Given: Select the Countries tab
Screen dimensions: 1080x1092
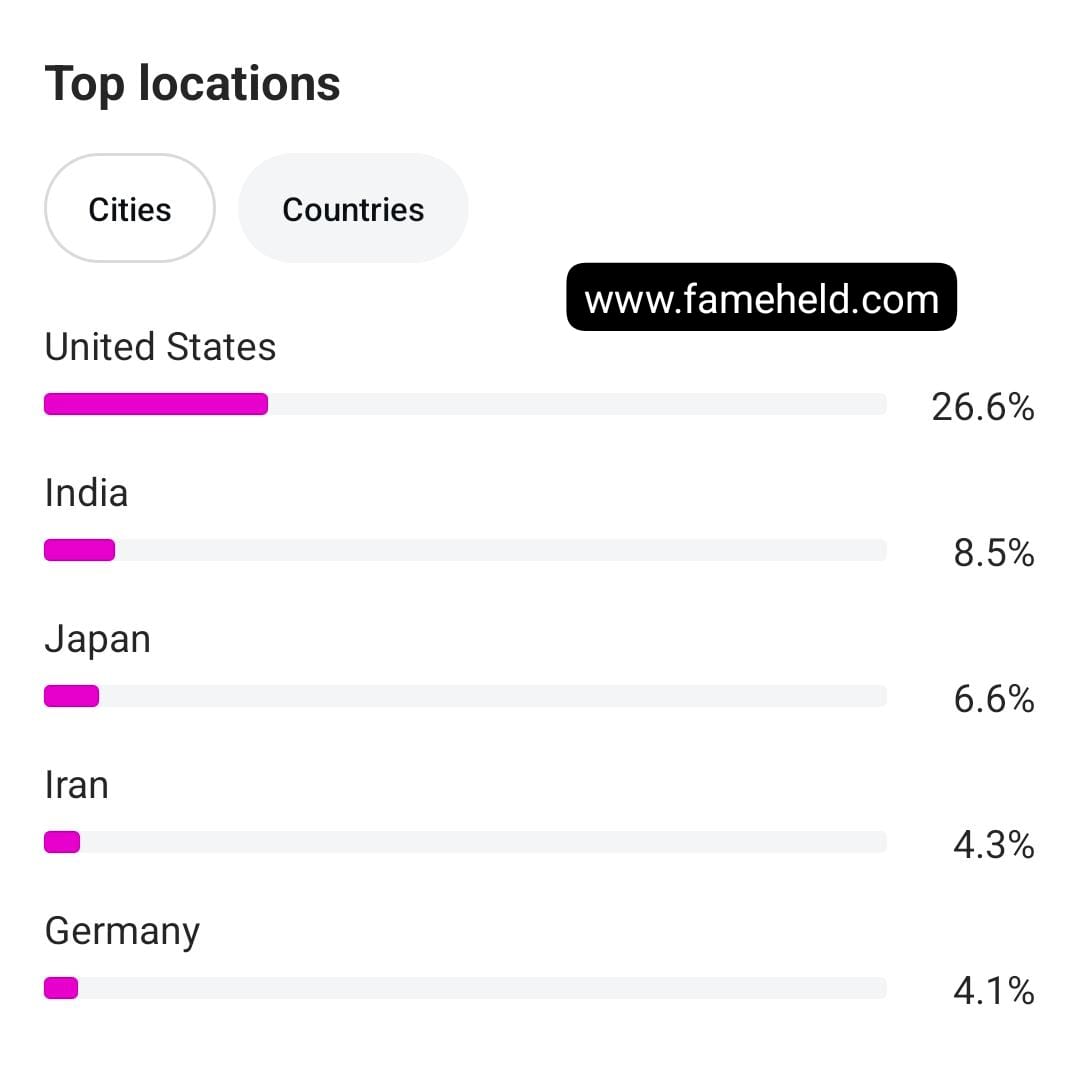Looking at the screenshot, I should (x=353, y=209).
